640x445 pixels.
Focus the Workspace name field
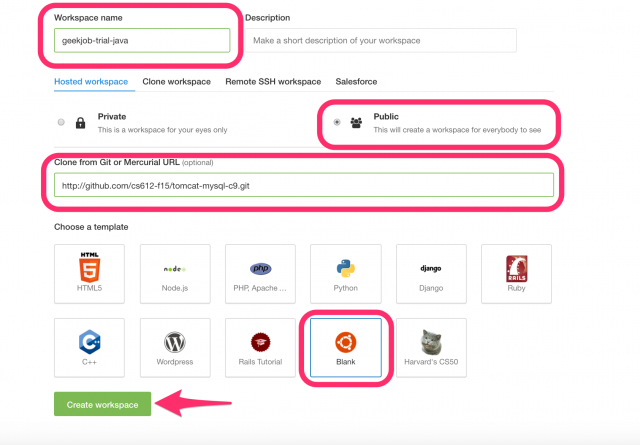(x=142, y=40)
